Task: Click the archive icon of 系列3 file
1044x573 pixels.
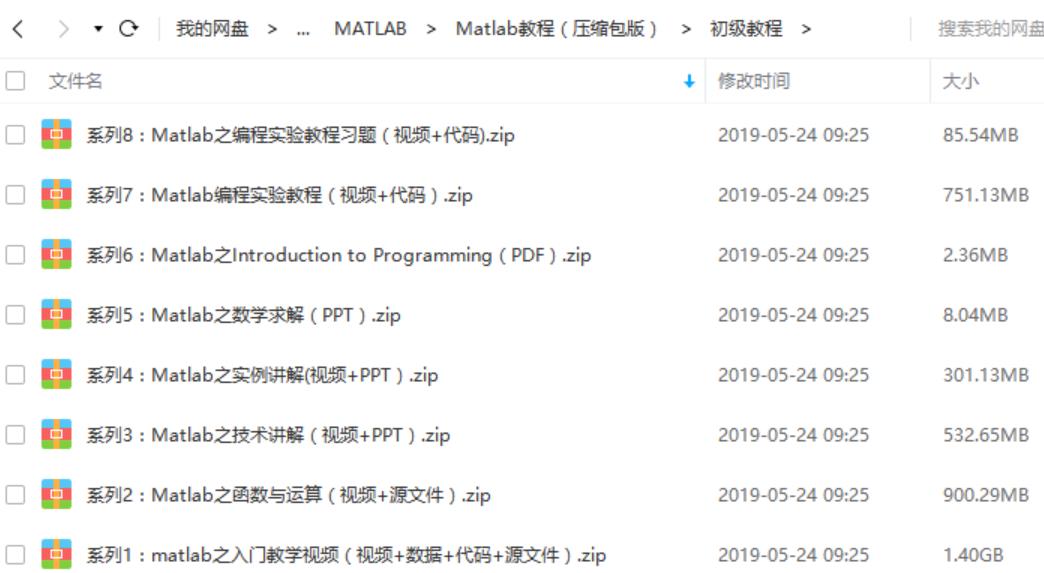Action: click(x=57, y=433)
